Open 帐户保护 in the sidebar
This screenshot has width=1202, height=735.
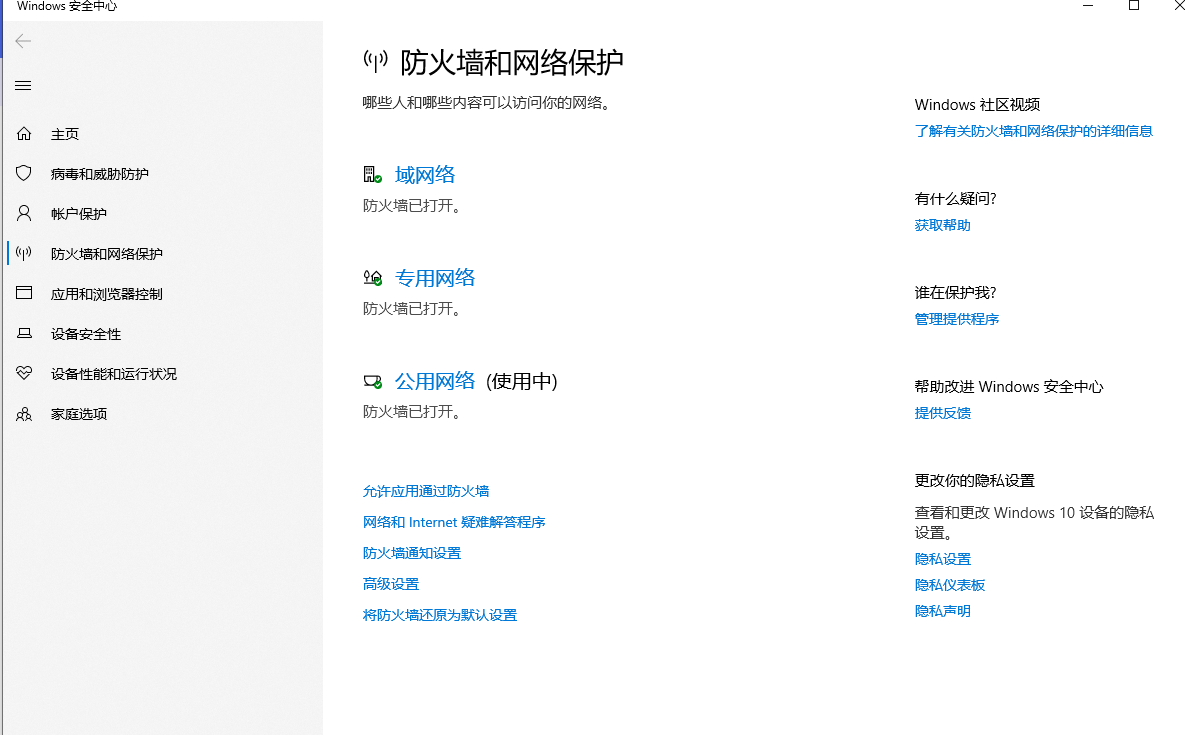(x=79, y=214)
